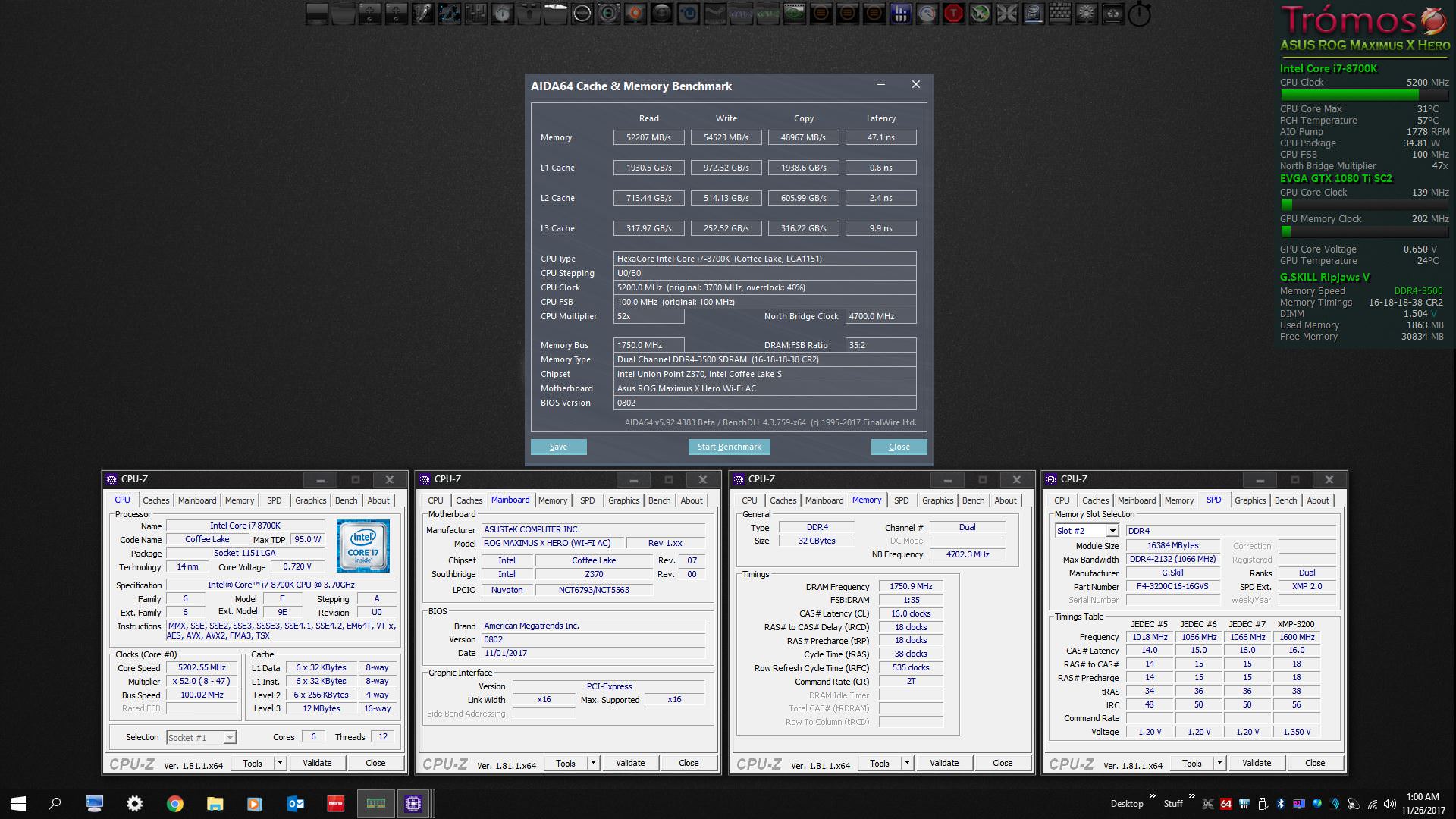
Task: Click Start Benchmark in AIDA64
Action: [x=730, y=447]
